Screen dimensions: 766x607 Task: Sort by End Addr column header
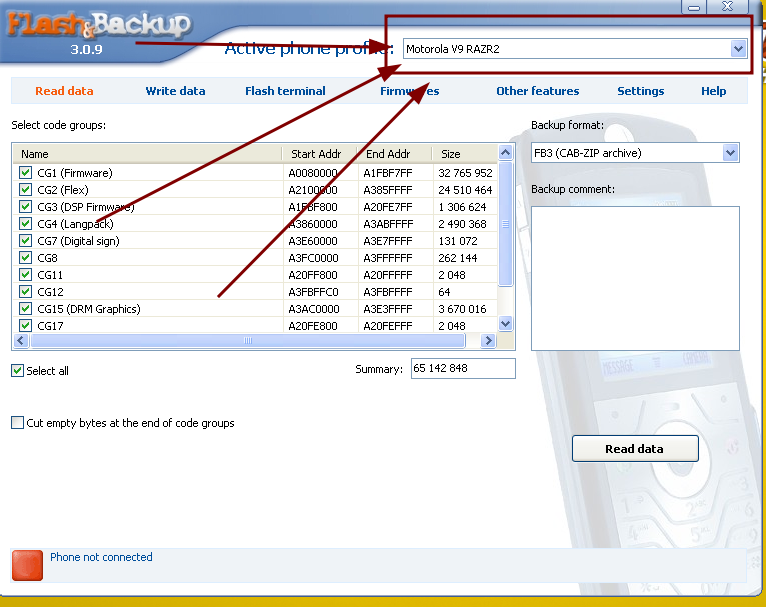(x=395, y=154)
